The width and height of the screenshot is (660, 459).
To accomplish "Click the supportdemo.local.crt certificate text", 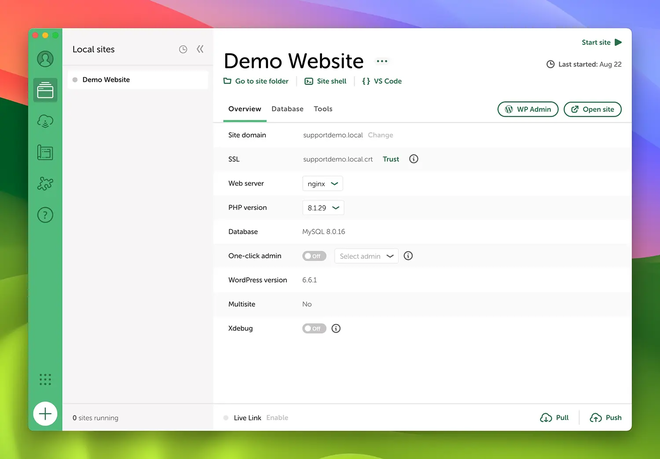I will (x=338, y=159).
